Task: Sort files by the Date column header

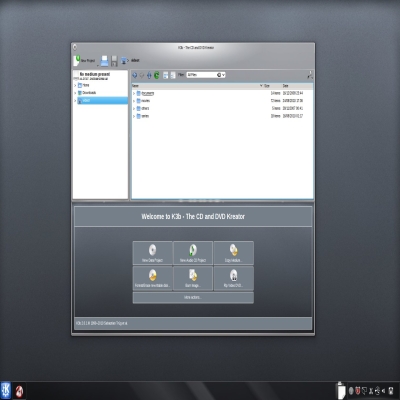Action: (297, 86)
